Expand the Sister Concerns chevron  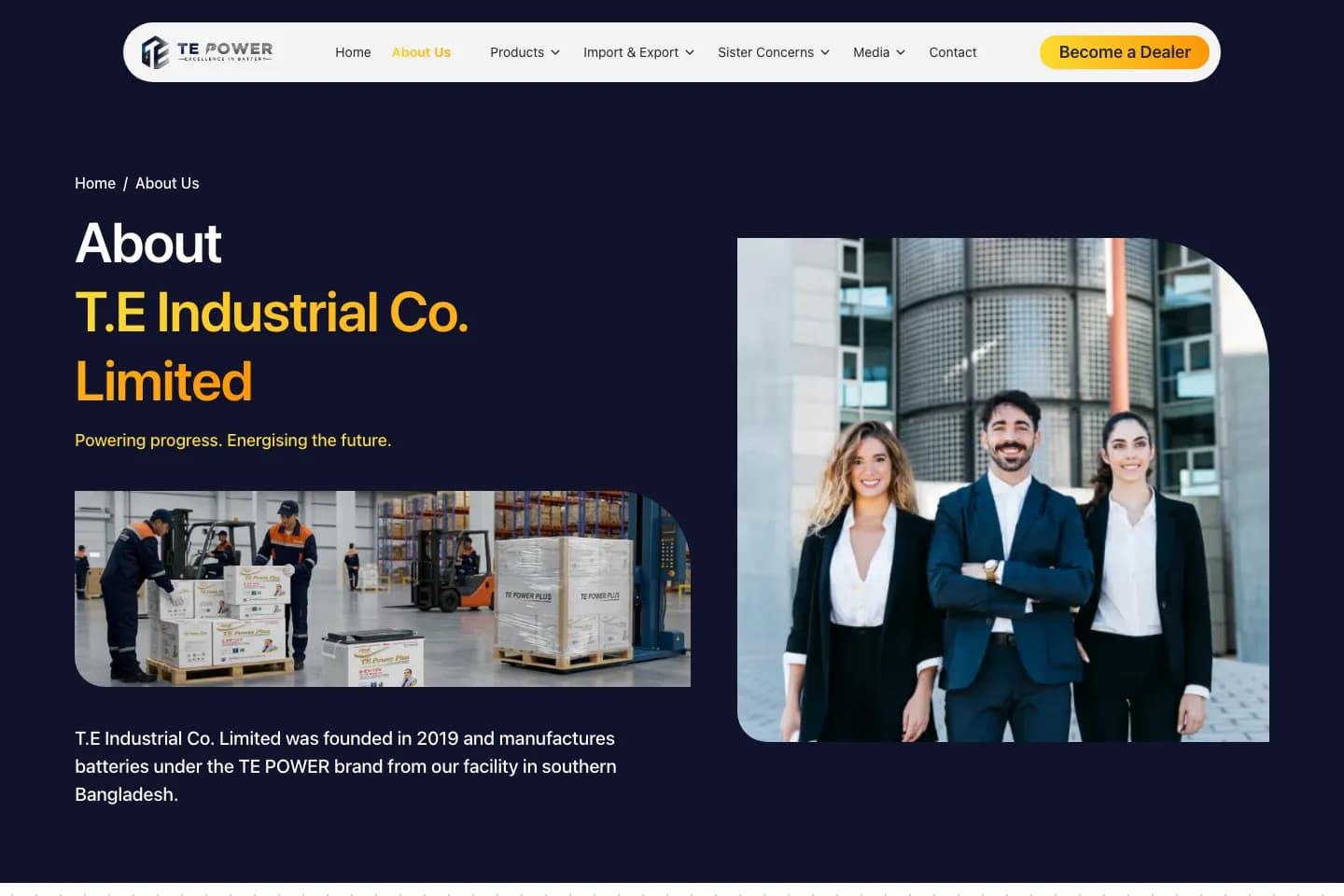point(825,52)
